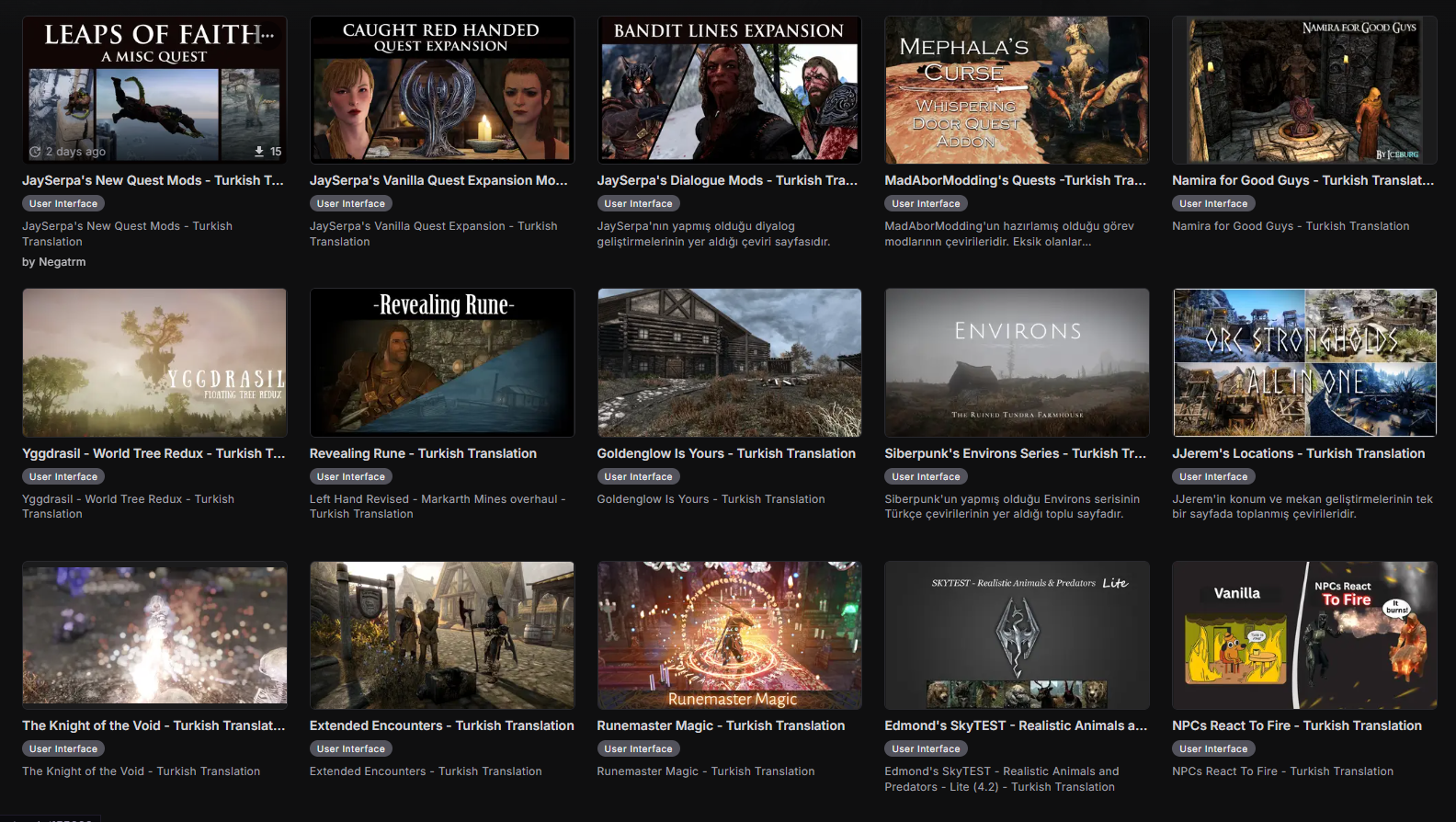The height and width of the screenshot is (822, 1456).
Task: Open 'JaySerpa's Vanilla Quest Expansion' title link
Action: point(438,180)
